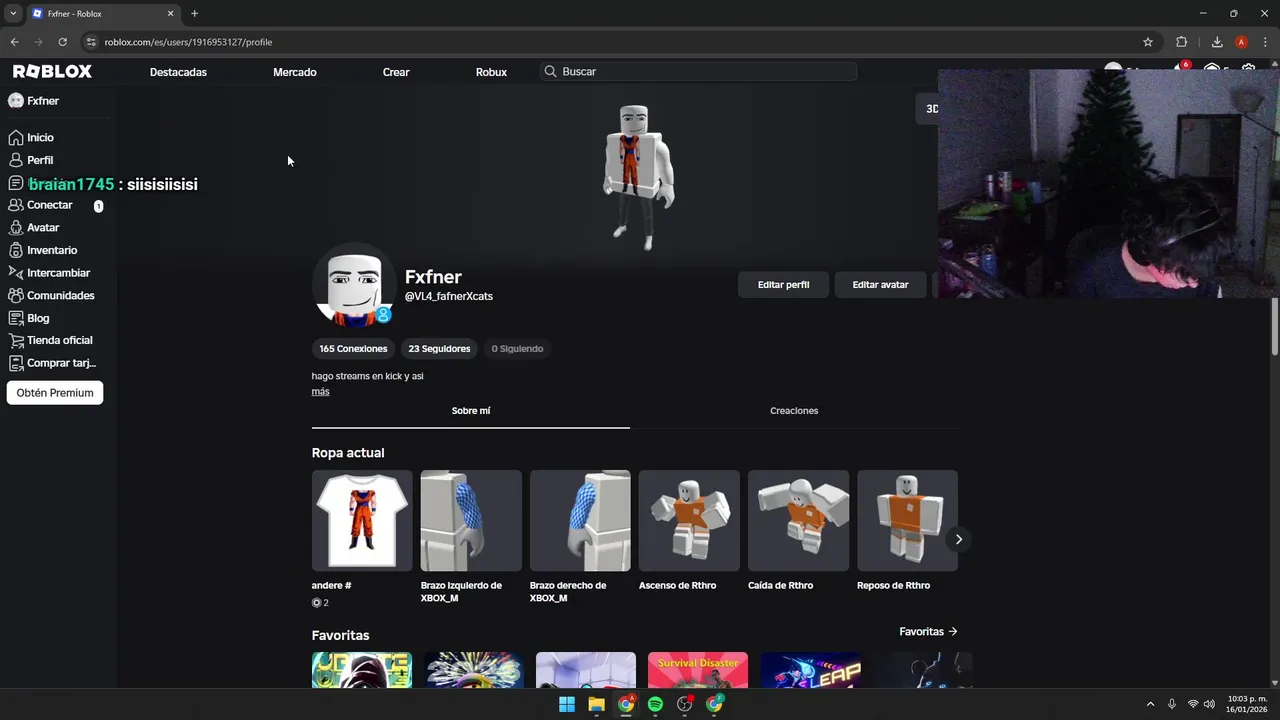Open andere # shirt thumbnail
Screen dimensions: 1280x720
point(362,520)
